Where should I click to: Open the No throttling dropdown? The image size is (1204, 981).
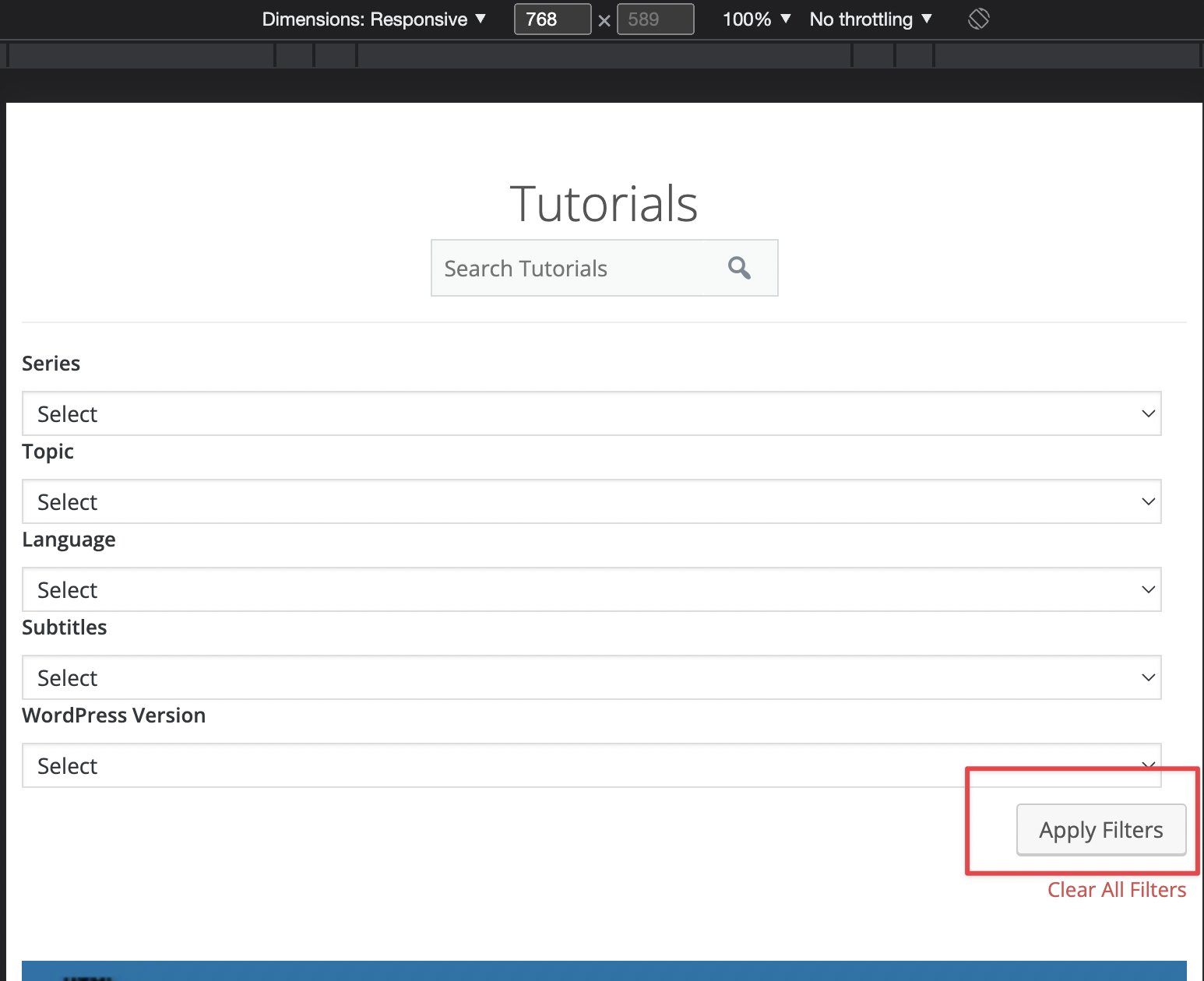coord(871,19)
